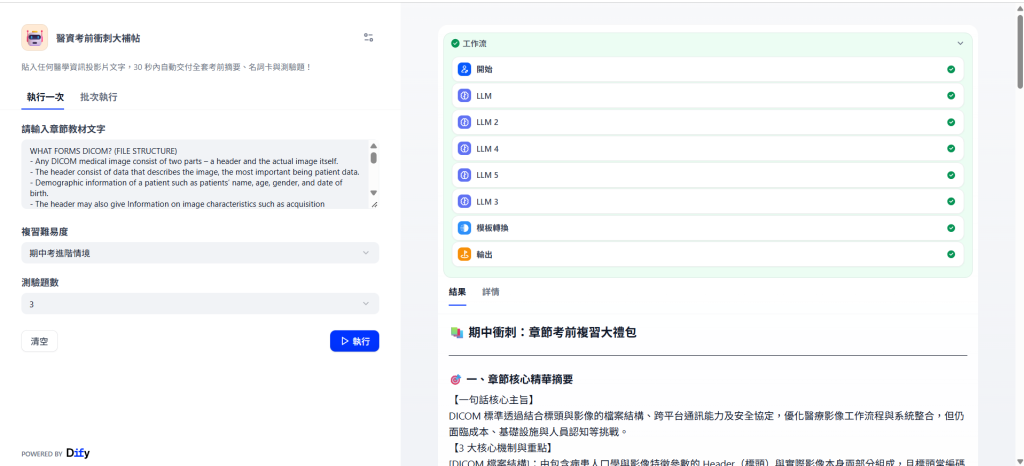Image resolution: width=1024 pixels, height=466 pixels.
Task: Click the 【3 大核心機制與重點】 text
Action: point(502,448)
